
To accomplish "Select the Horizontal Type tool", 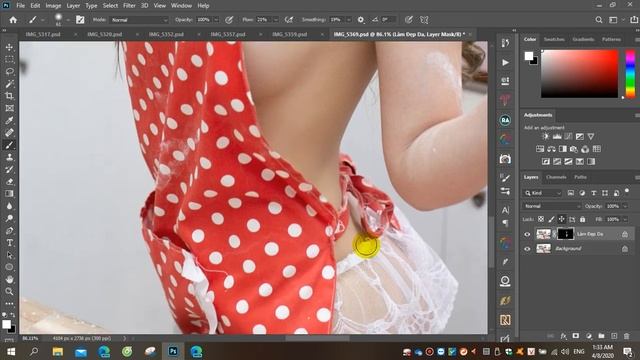I will click(9, 243).
